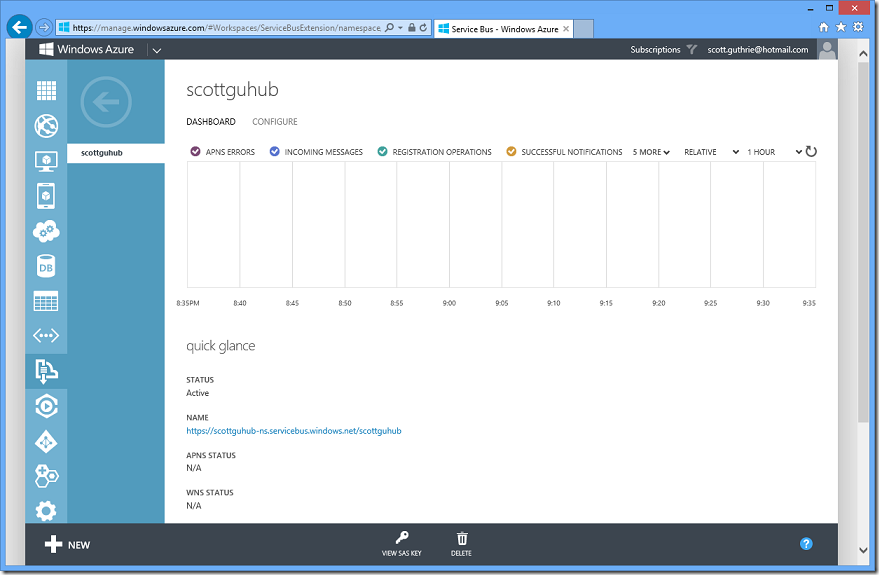Click the large back arrow circle
Screen dimensions: 879x575
pos(106,102)
